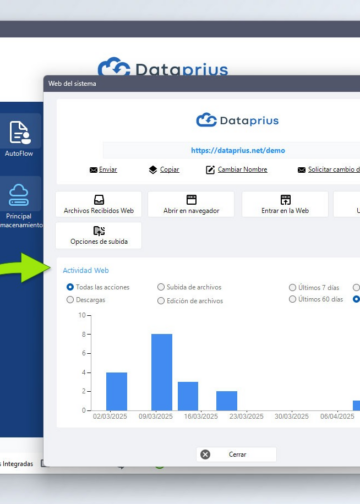Click the Solicitar cambio envelope icon

tap(301, 170)
